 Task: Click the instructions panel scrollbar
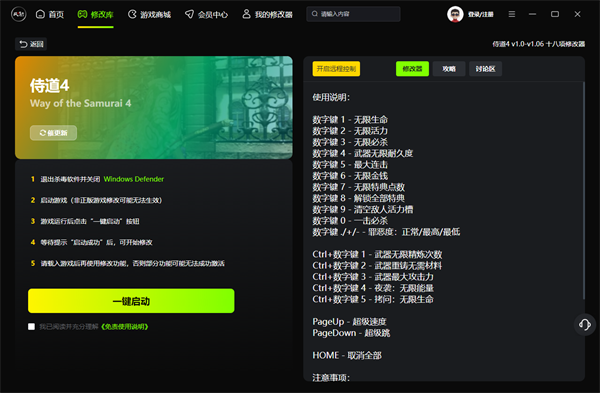pos(584,190)
